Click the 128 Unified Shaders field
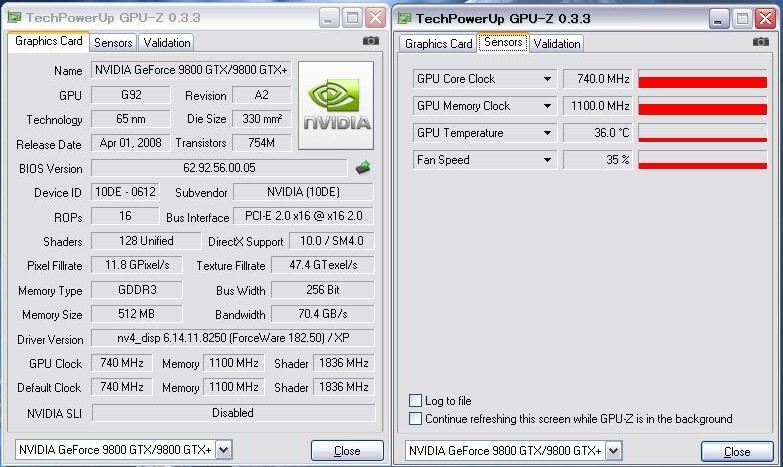This screenshot has width=783, height=467. (x=146, y=241)
